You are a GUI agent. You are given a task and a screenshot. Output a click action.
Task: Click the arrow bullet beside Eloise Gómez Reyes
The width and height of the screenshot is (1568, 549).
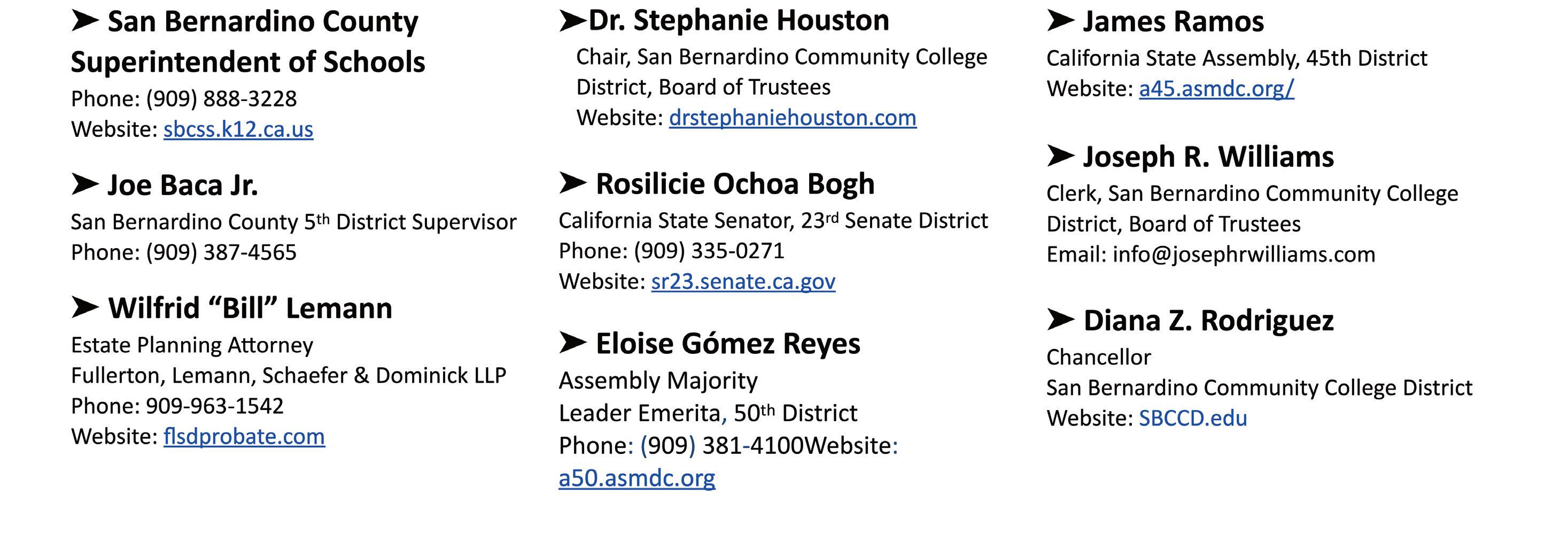tap(572, 342)
